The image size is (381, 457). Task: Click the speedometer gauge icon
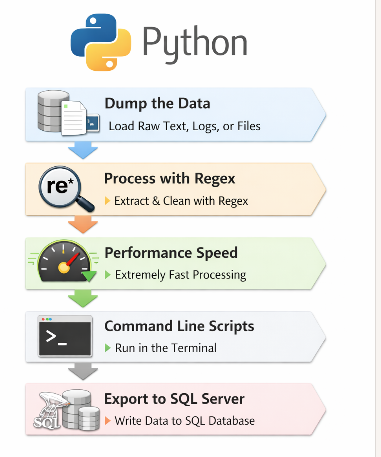pos(64,261)
